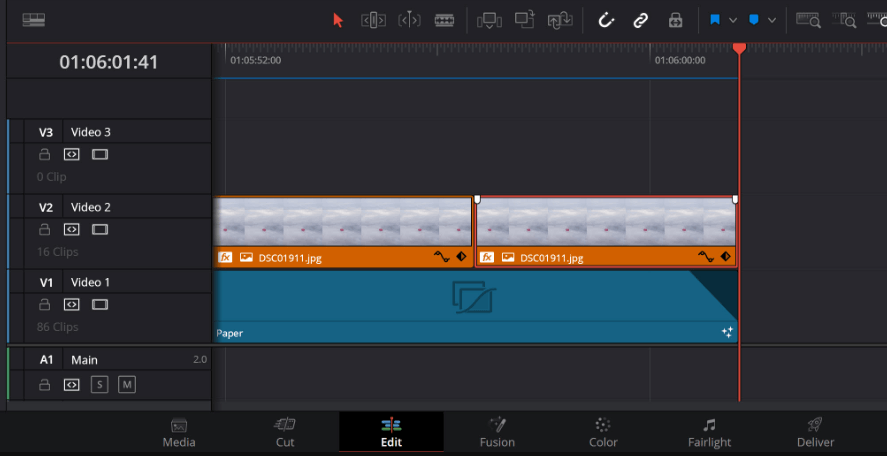Click the Main audio track name

pos(84,360)
